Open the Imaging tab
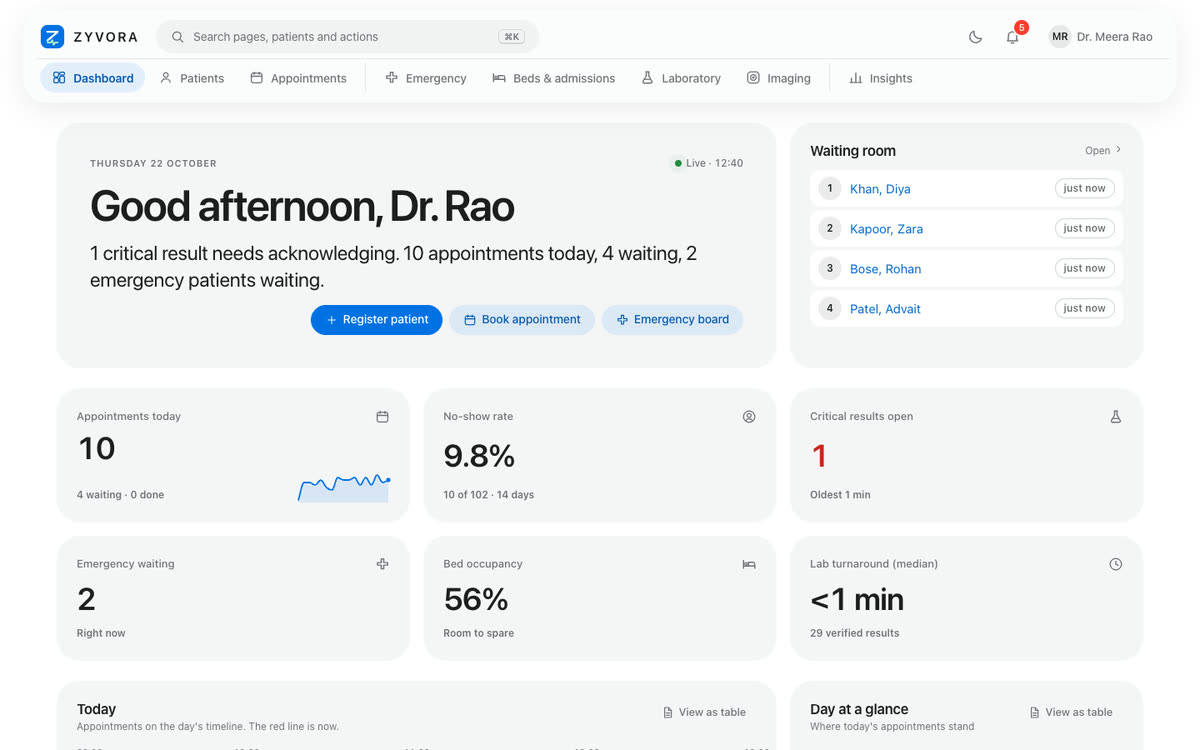Viewport: 1200px width, 750px height. (778, 78)
